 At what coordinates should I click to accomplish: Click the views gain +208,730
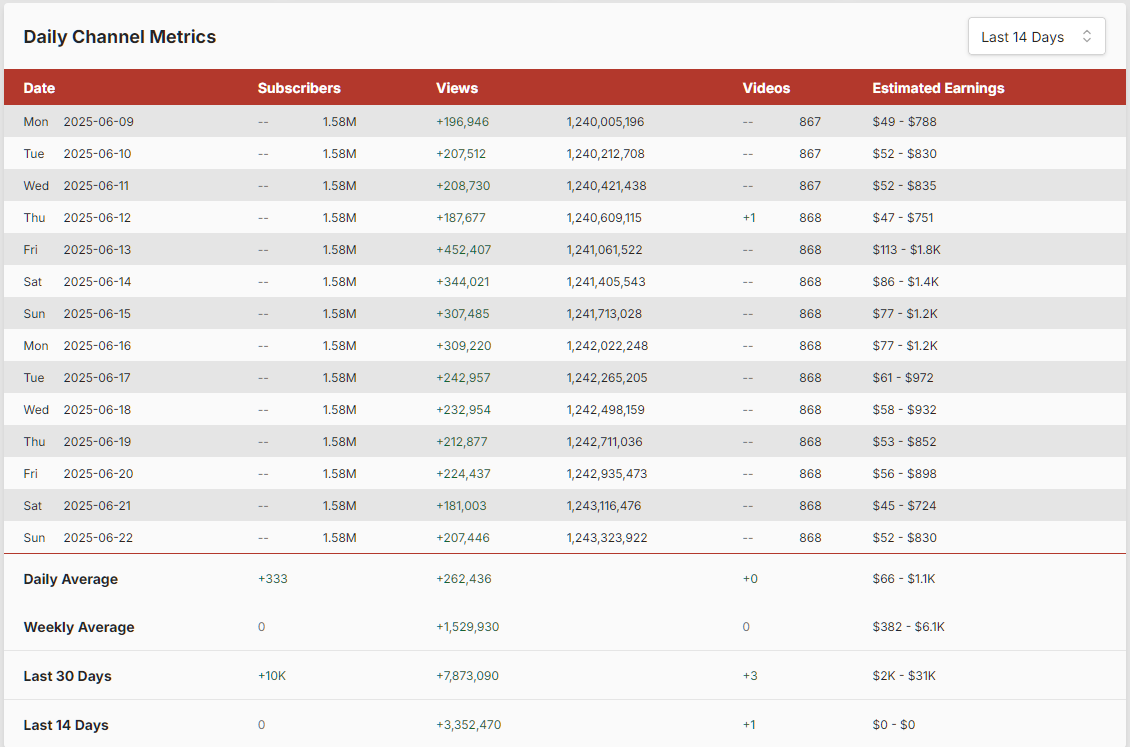click(x=463, y=186)
